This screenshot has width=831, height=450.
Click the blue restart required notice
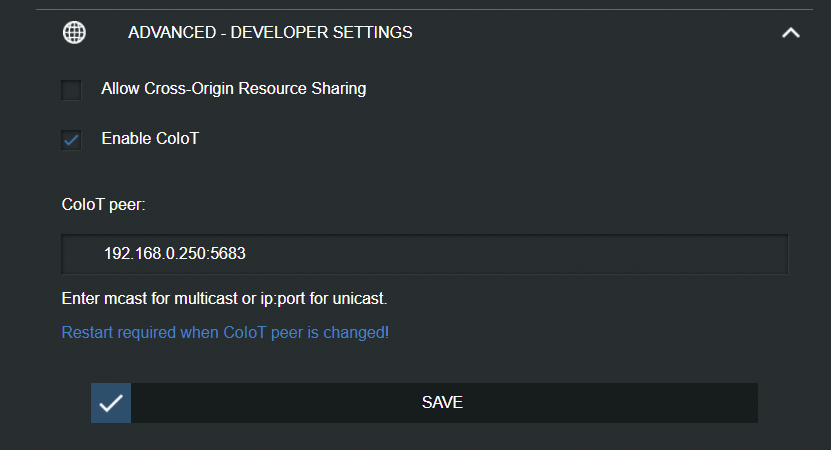coord(225,332)
